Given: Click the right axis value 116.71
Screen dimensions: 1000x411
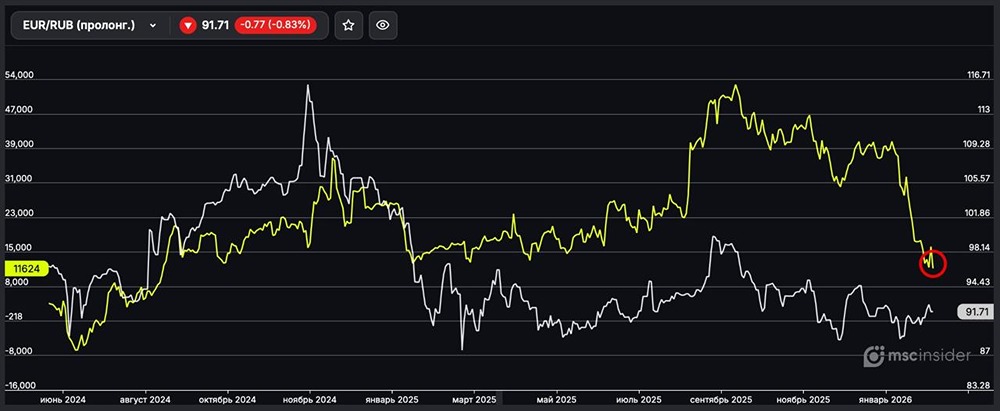Looking at the screenshot, I should tap(979, 75).
